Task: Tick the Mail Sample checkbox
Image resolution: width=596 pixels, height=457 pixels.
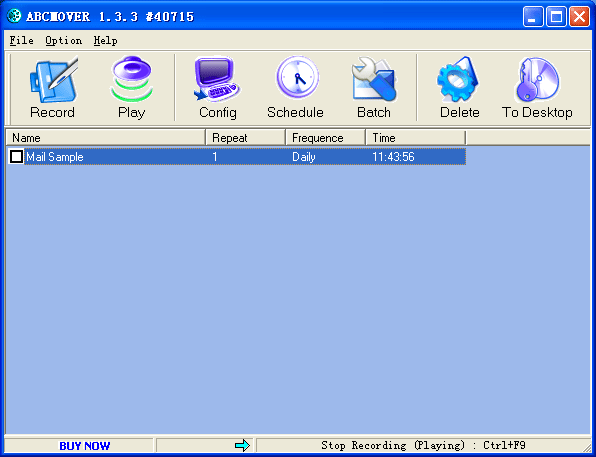Action: (16, 157)
